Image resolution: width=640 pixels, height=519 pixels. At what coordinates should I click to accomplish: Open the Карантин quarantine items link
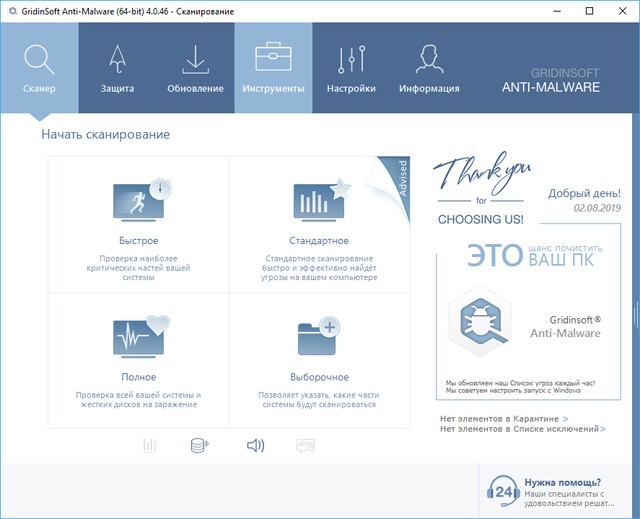pyautogui.click(x=504, y=419)
